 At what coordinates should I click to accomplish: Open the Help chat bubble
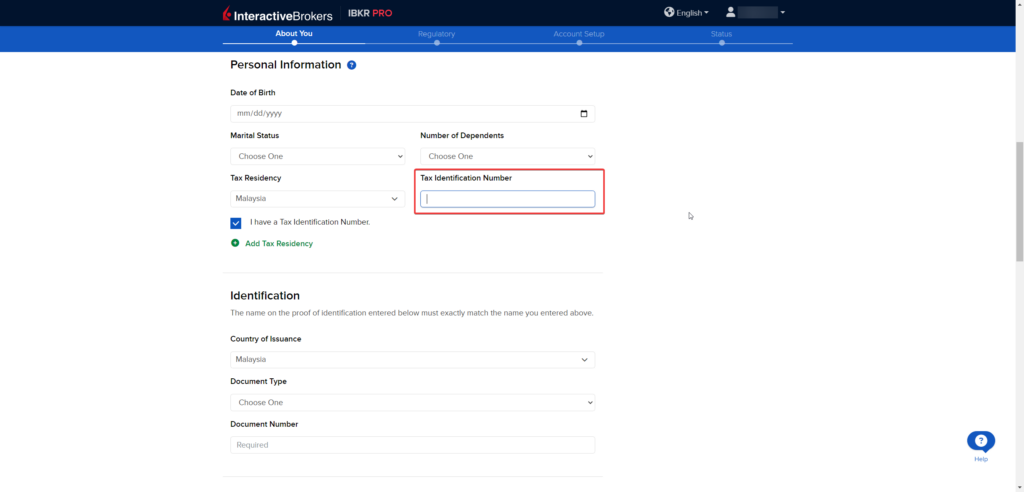click(x=980, y=441)
